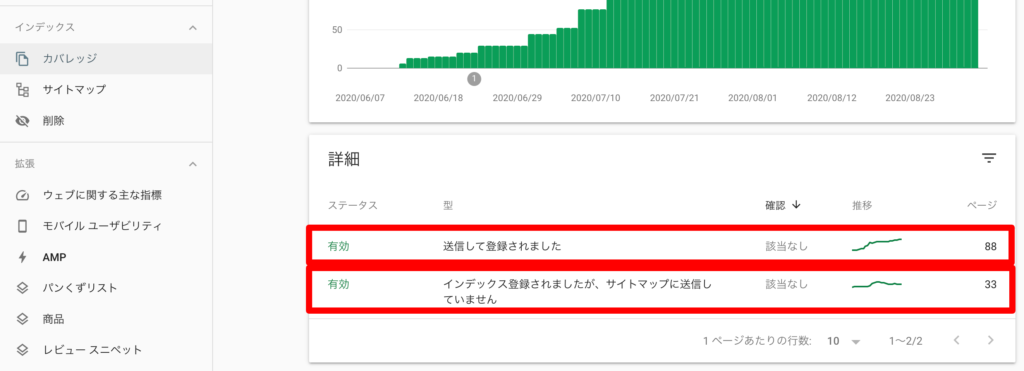Click ウェブに関する主な指標 gauge icon

(22, 195)
